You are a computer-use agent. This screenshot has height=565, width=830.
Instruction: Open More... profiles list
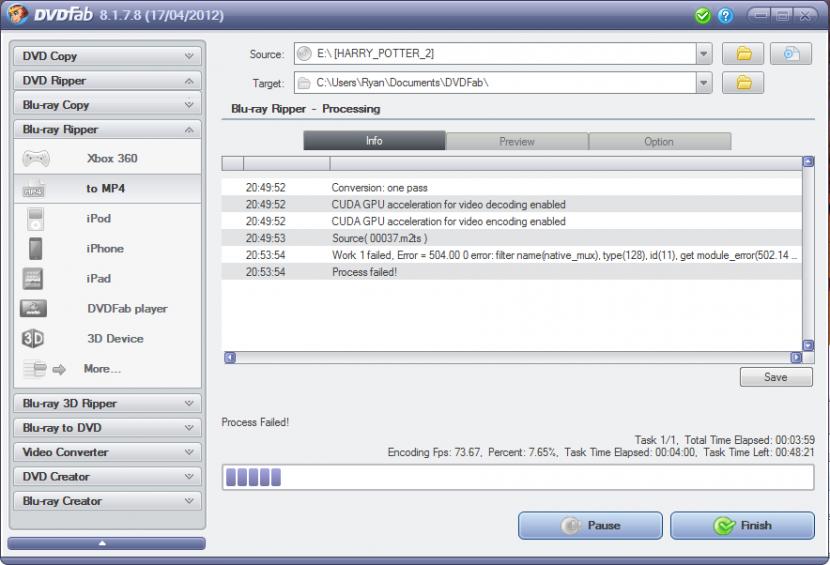point(102,368)
